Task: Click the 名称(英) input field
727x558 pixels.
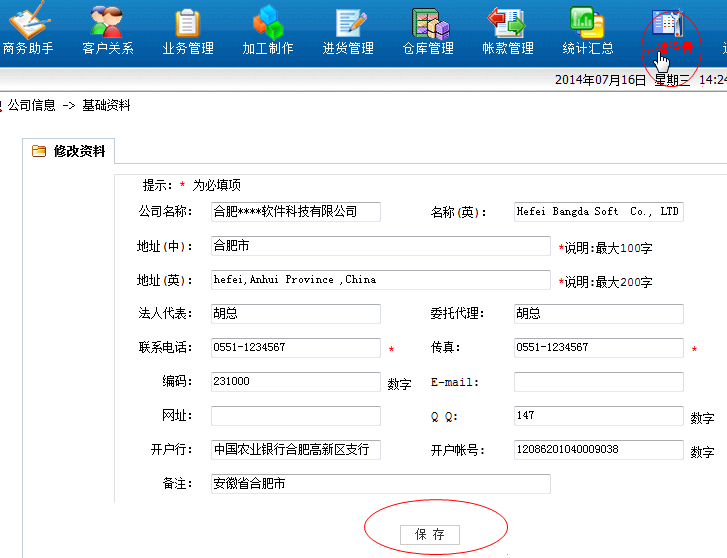Action: tap(599, 212)
